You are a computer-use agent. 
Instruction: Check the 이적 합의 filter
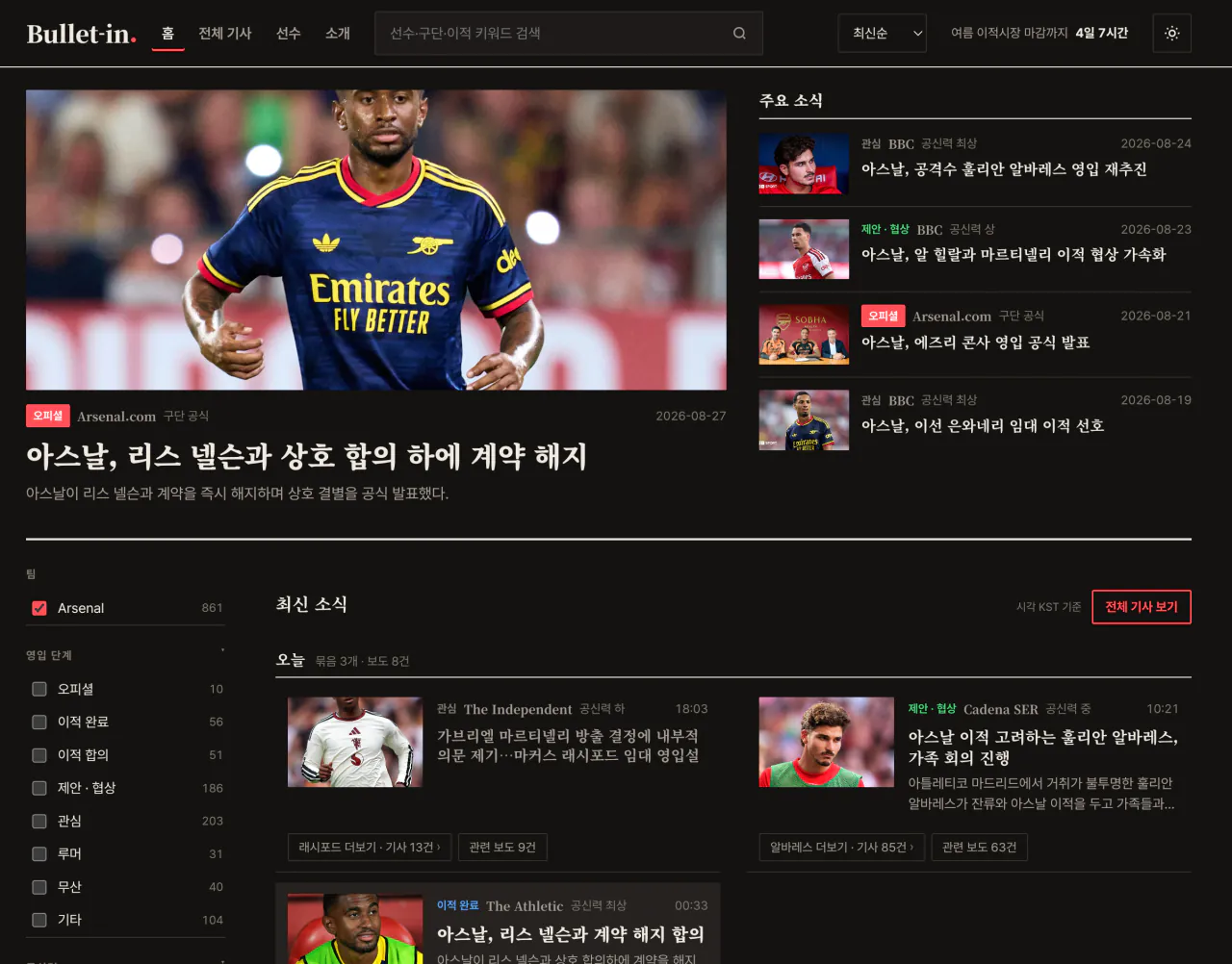[x=39, y=755]
